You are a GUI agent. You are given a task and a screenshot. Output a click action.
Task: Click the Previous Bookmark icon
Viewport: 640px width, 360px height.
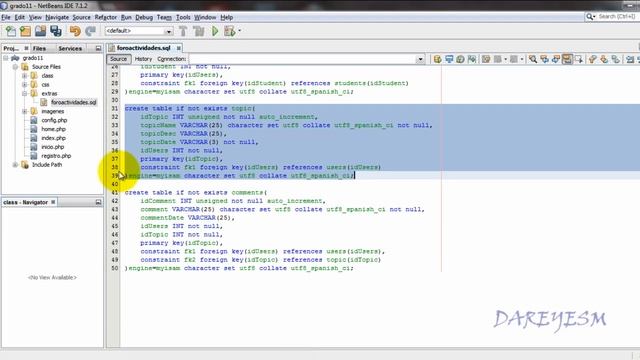click(x=592, y=59)
